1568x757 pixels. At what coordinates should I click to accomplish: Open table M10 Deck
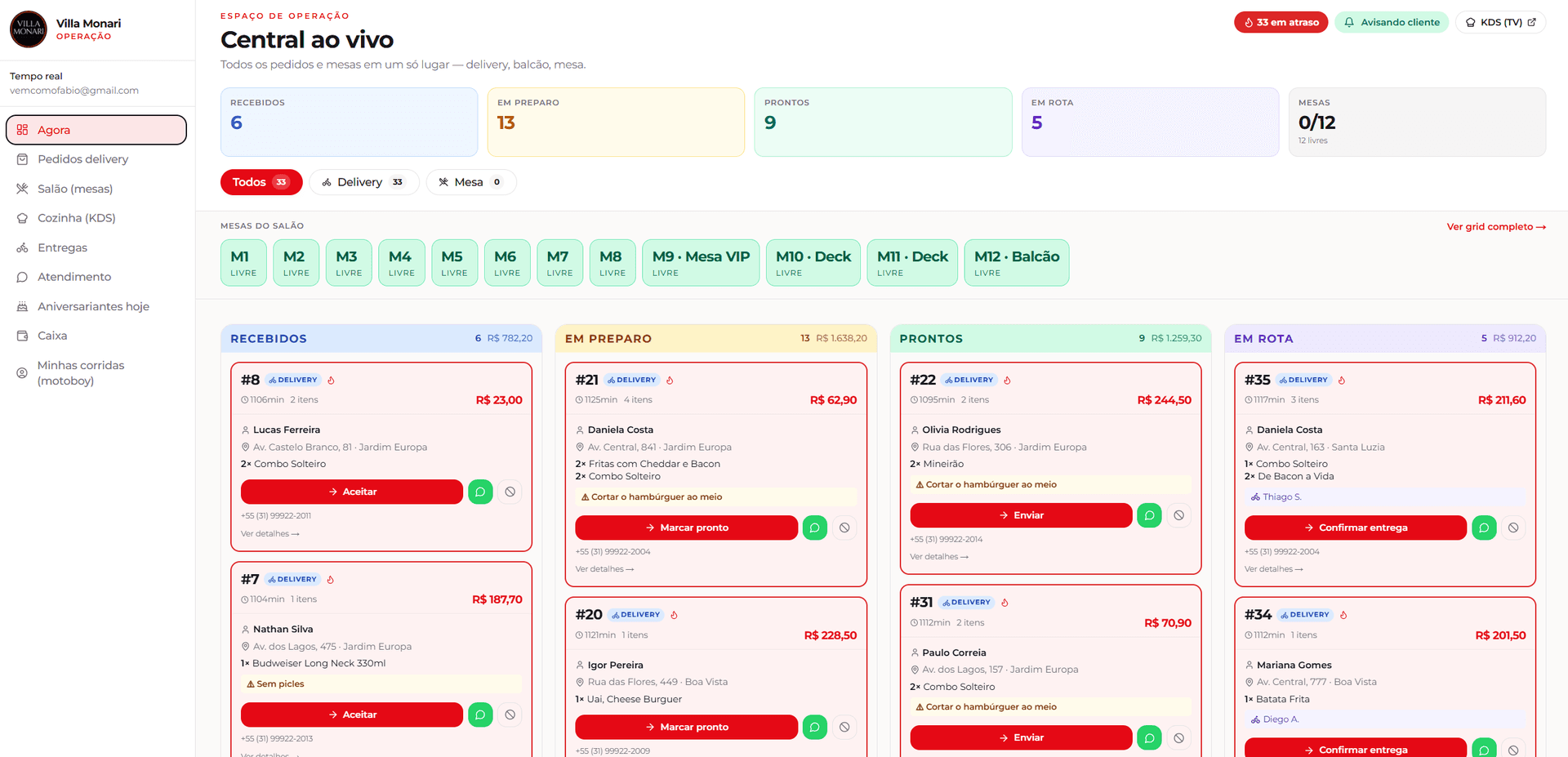pyautogui.click(x=813, y=263)
